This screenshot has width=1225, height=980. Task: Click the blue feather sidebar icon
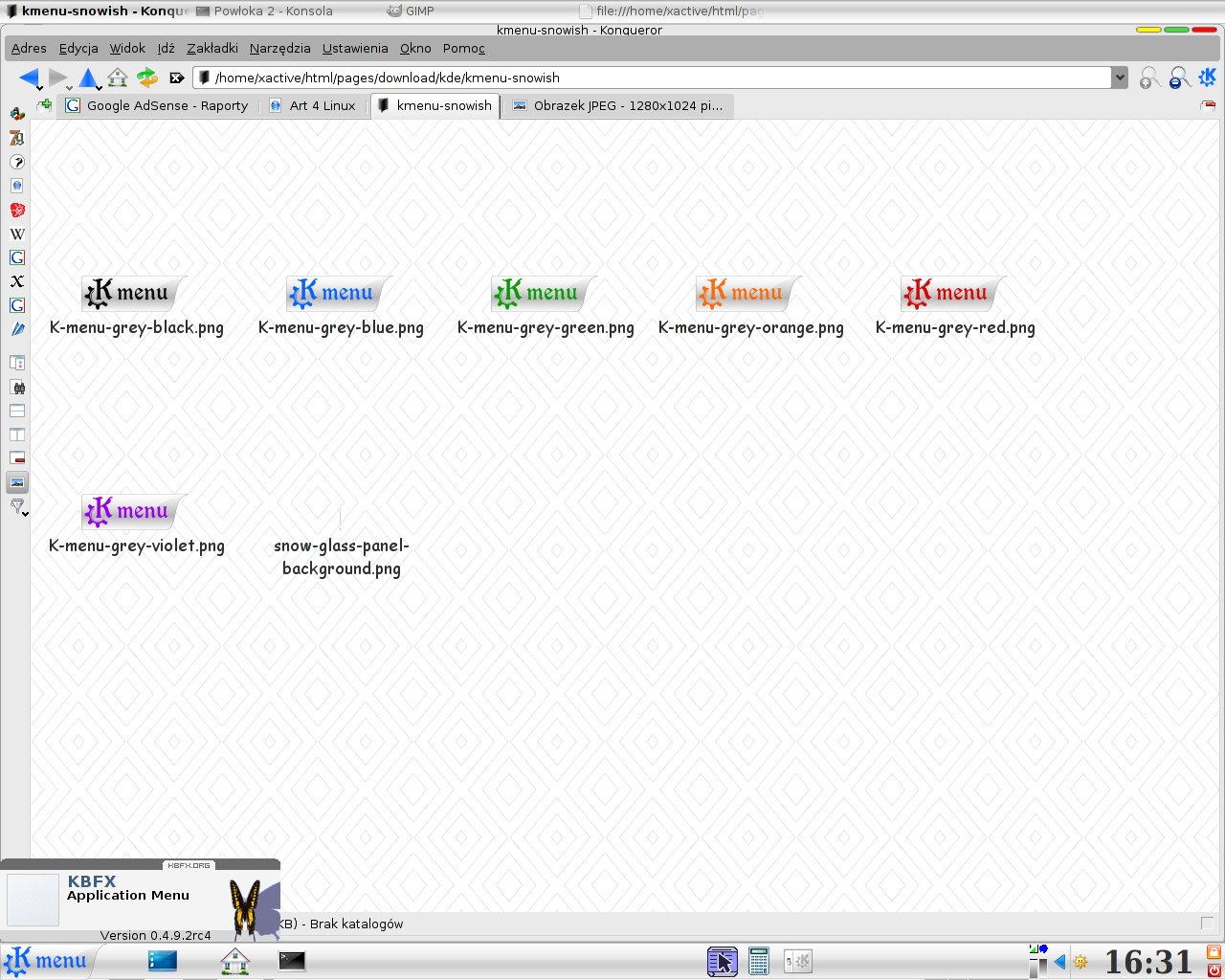pyautogui.click(x=17, y=329)
